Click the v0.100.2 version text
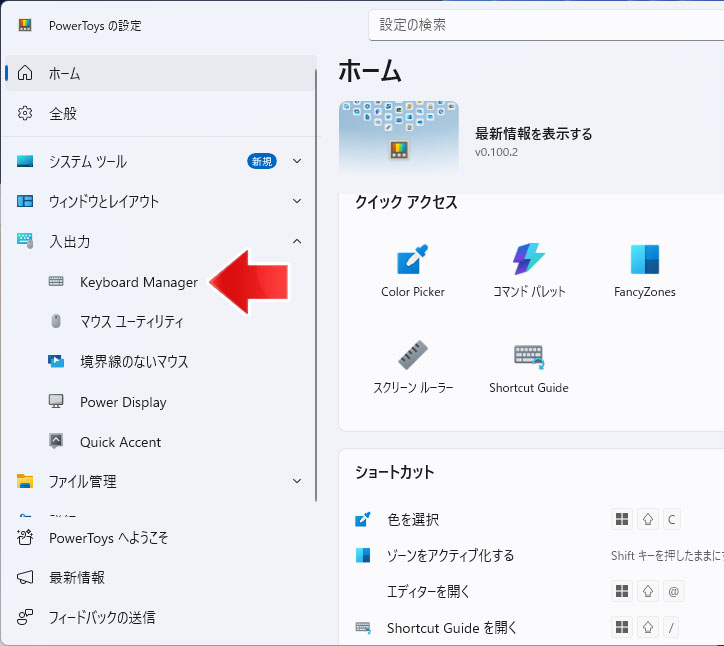 click(496, 152)
